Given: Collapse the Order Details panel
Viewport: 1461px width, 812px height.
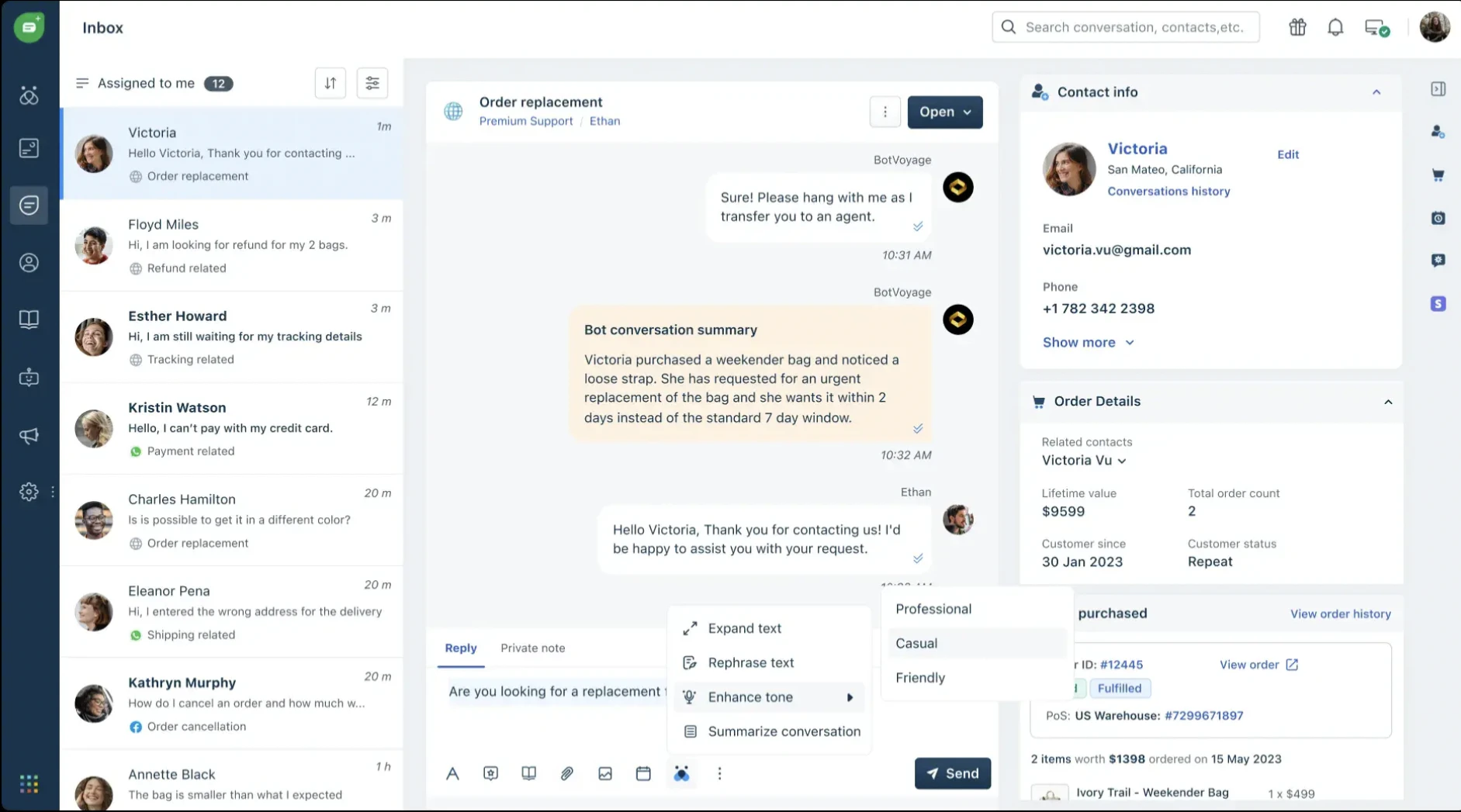Looking at the screenshot, I should 1388,402.
